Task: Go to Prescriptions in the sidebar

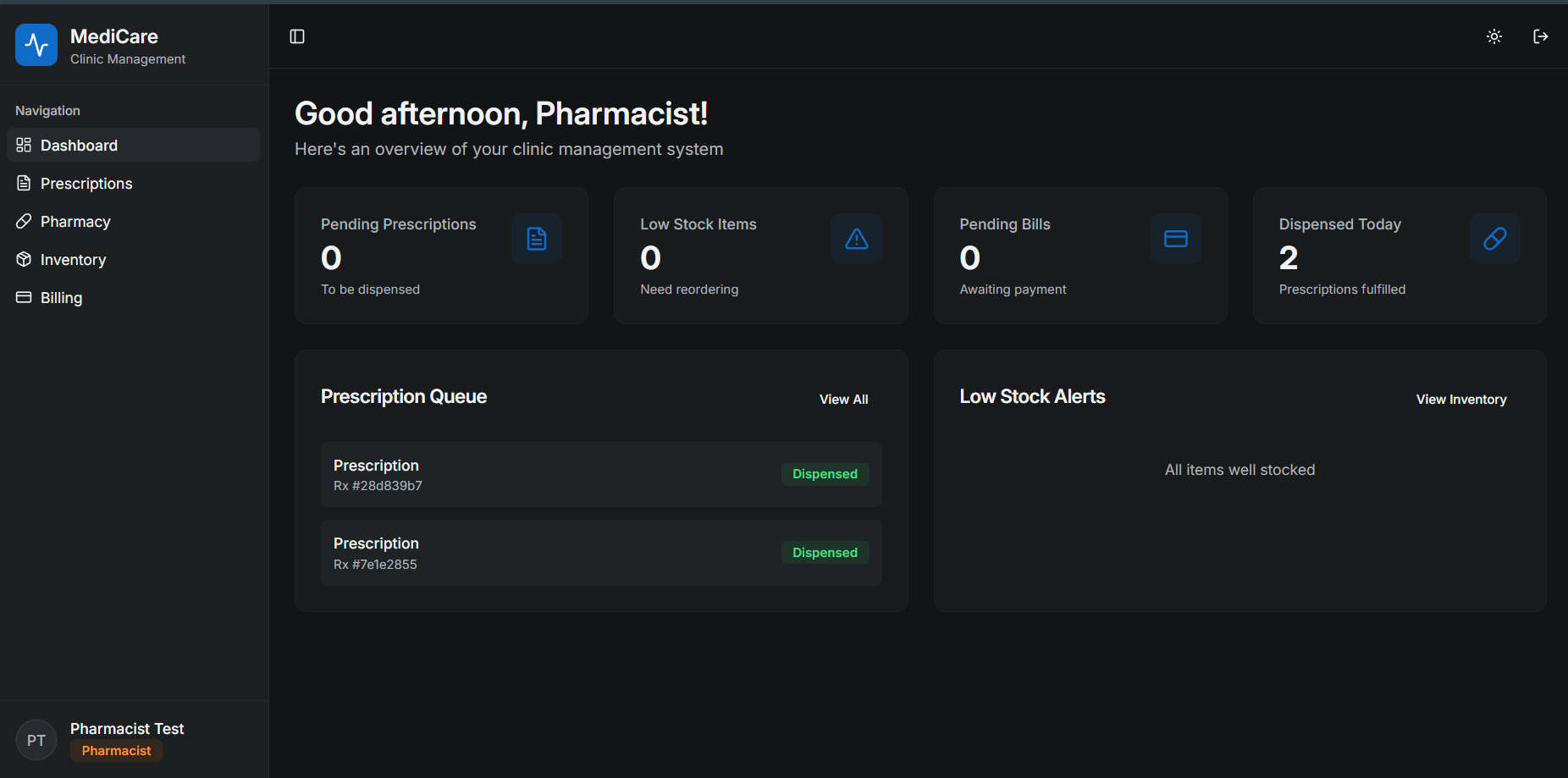Action: pos(86,184)
